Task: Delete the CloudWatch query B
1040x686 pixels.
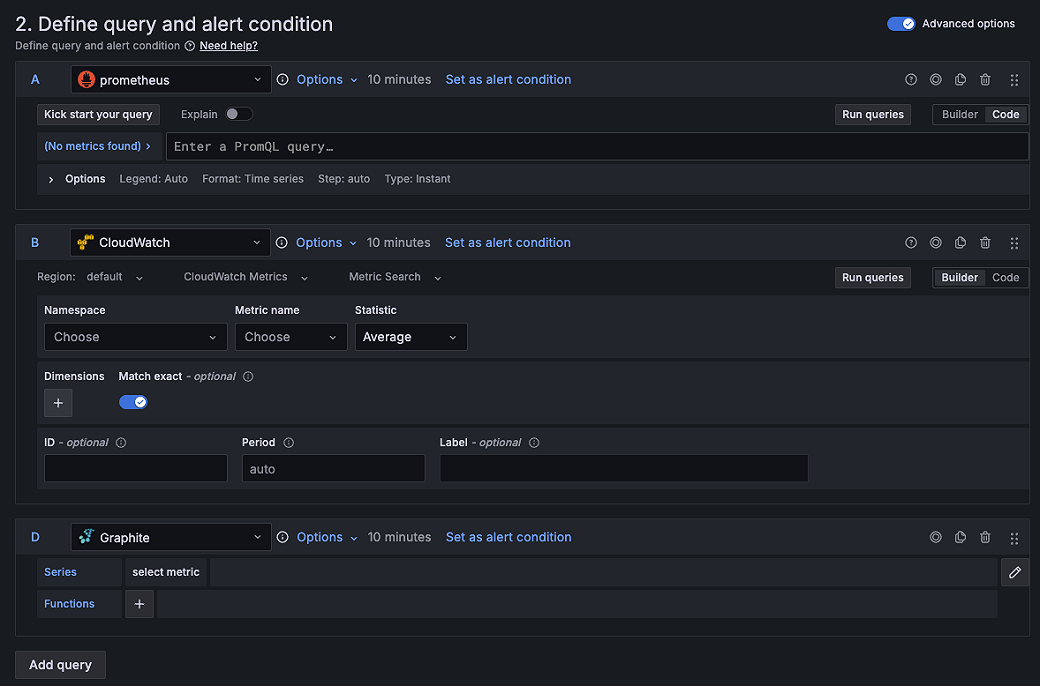Action: point(985,242)
